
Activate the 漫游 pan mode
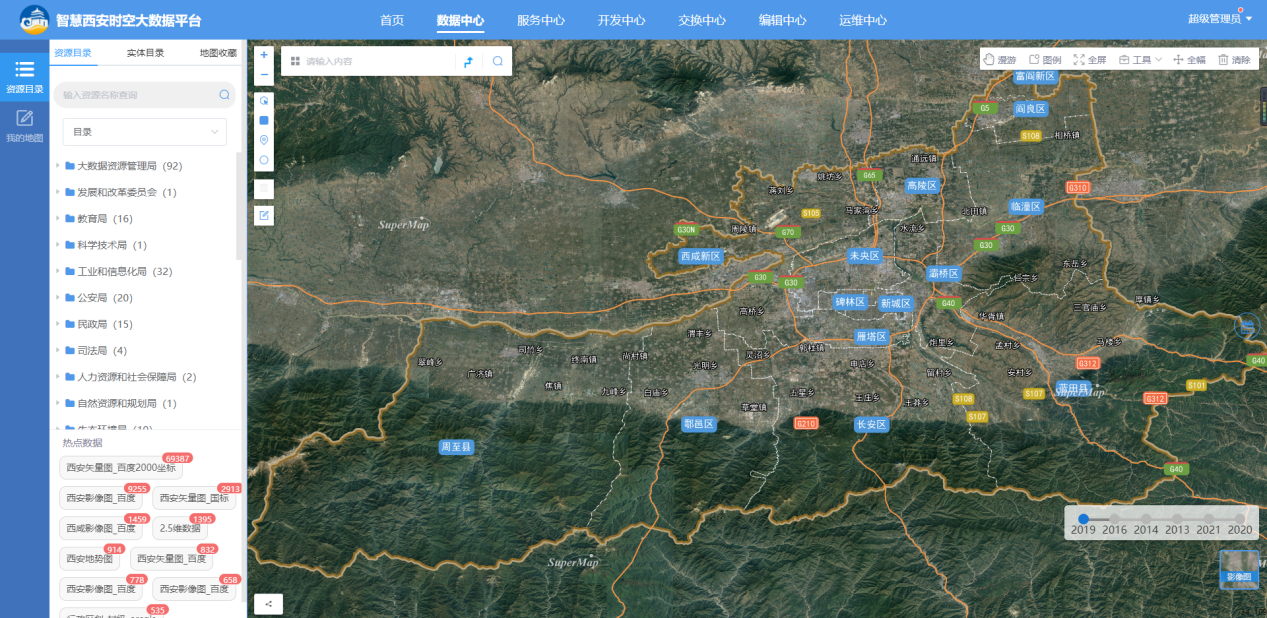coord(1002,60)
